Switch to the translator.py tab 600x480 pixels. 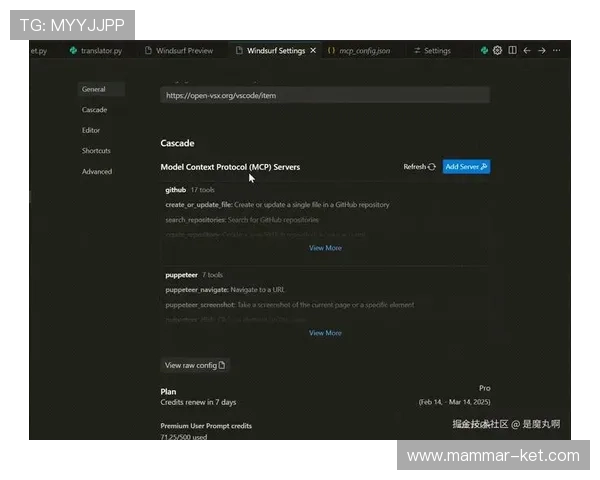pyautogui.click(x=96, y=50)
